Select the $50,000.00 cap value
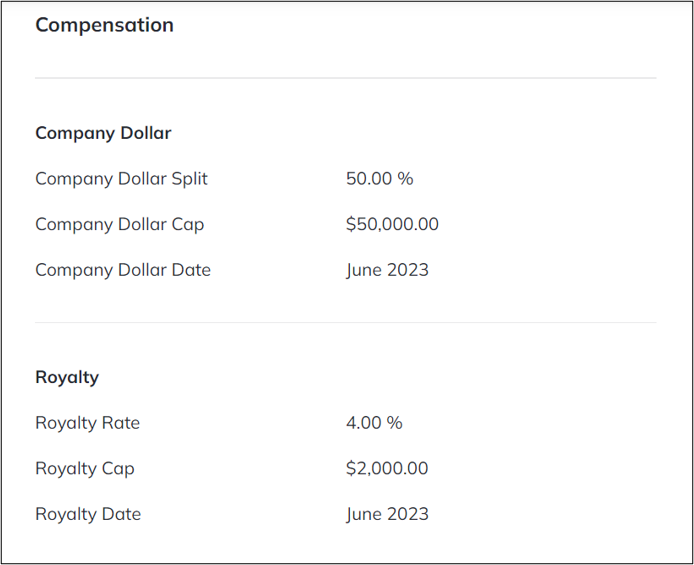This screenshot has width=694, height=565. (x=392, y=224)
